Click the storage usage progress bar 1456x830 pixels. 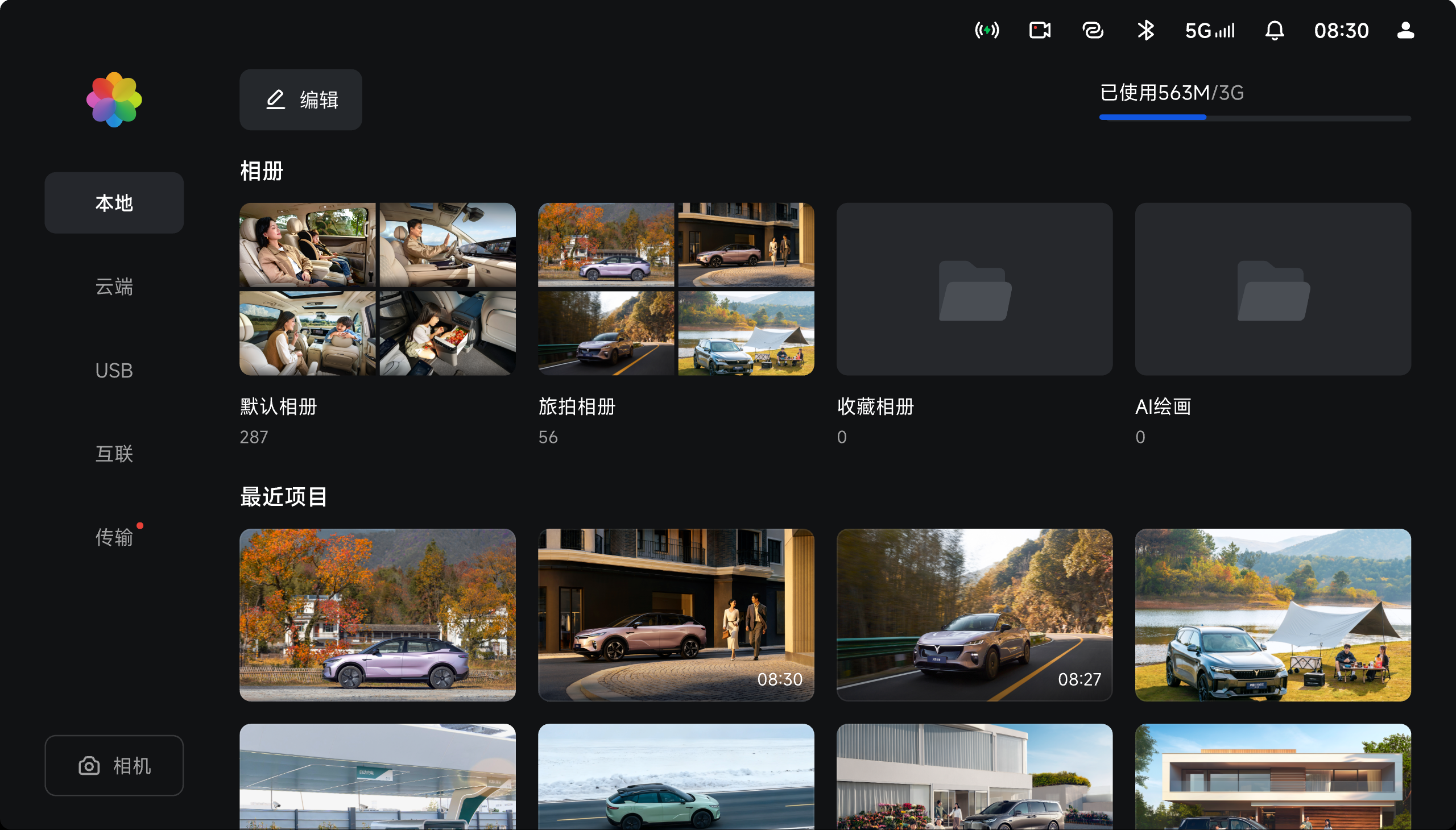[1255, 118]
